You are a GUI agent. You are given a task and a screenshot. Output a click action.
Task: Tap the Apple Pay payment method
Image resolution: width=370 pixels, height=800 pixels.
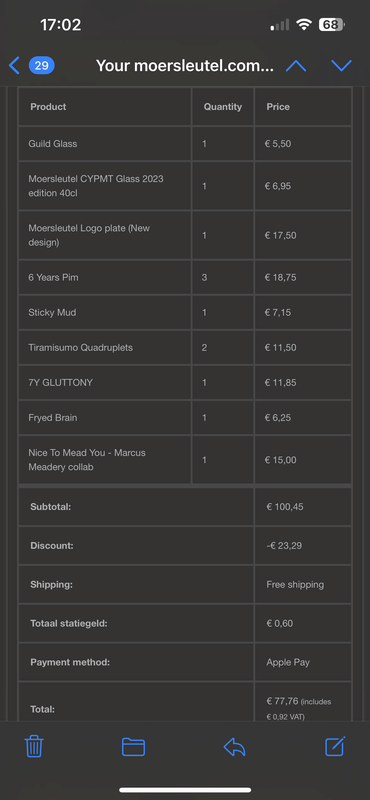click(288, 662)
